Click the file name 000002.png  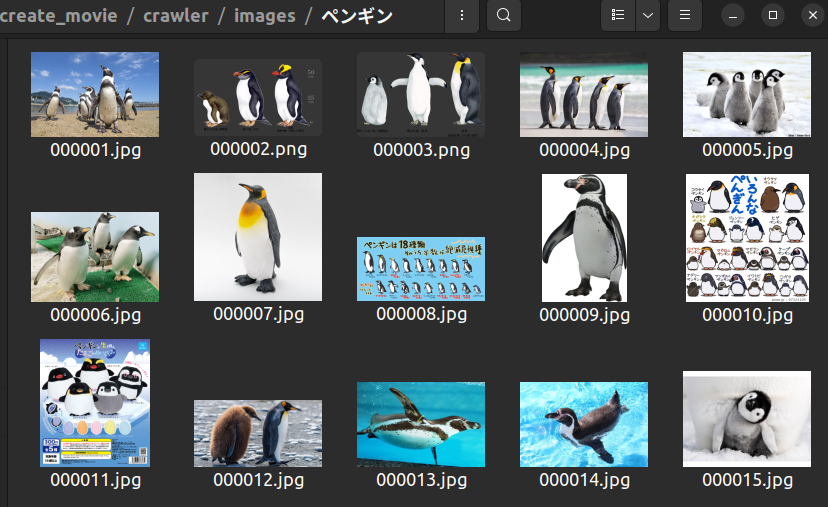[x=259, y=149]
